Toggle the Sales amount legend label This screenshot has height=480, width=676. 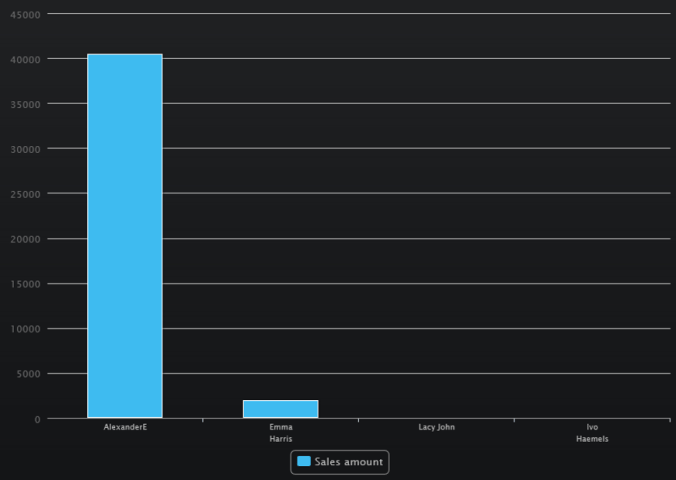coord(348,462)
